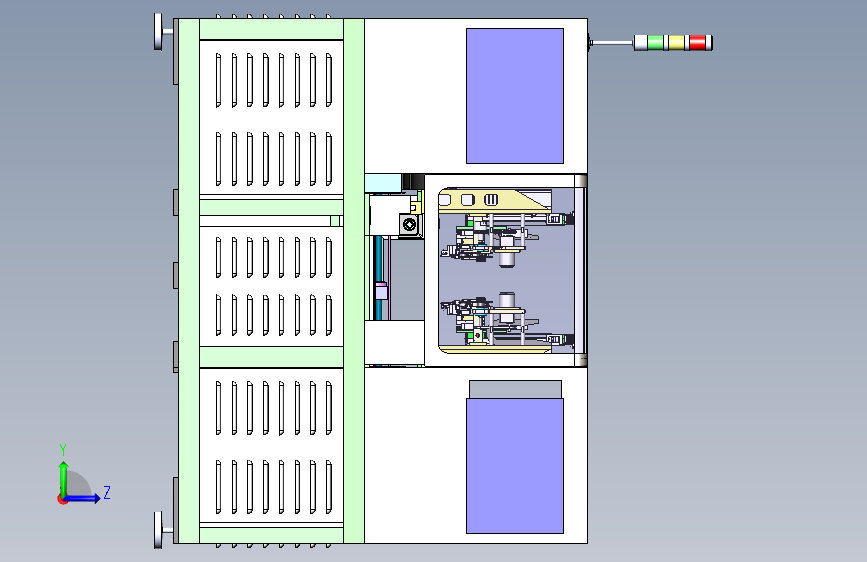Select the red origin ball of the triad
The image size is (867, 562).
pyautogui.click(x=61, y=499)
